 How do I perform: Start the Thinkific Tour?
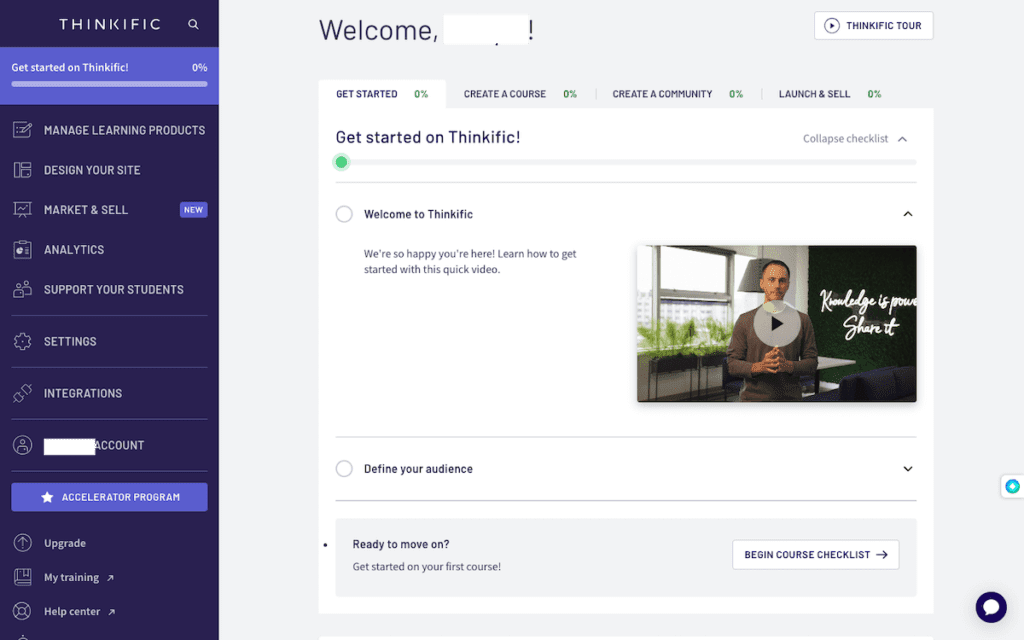(873, 25)
